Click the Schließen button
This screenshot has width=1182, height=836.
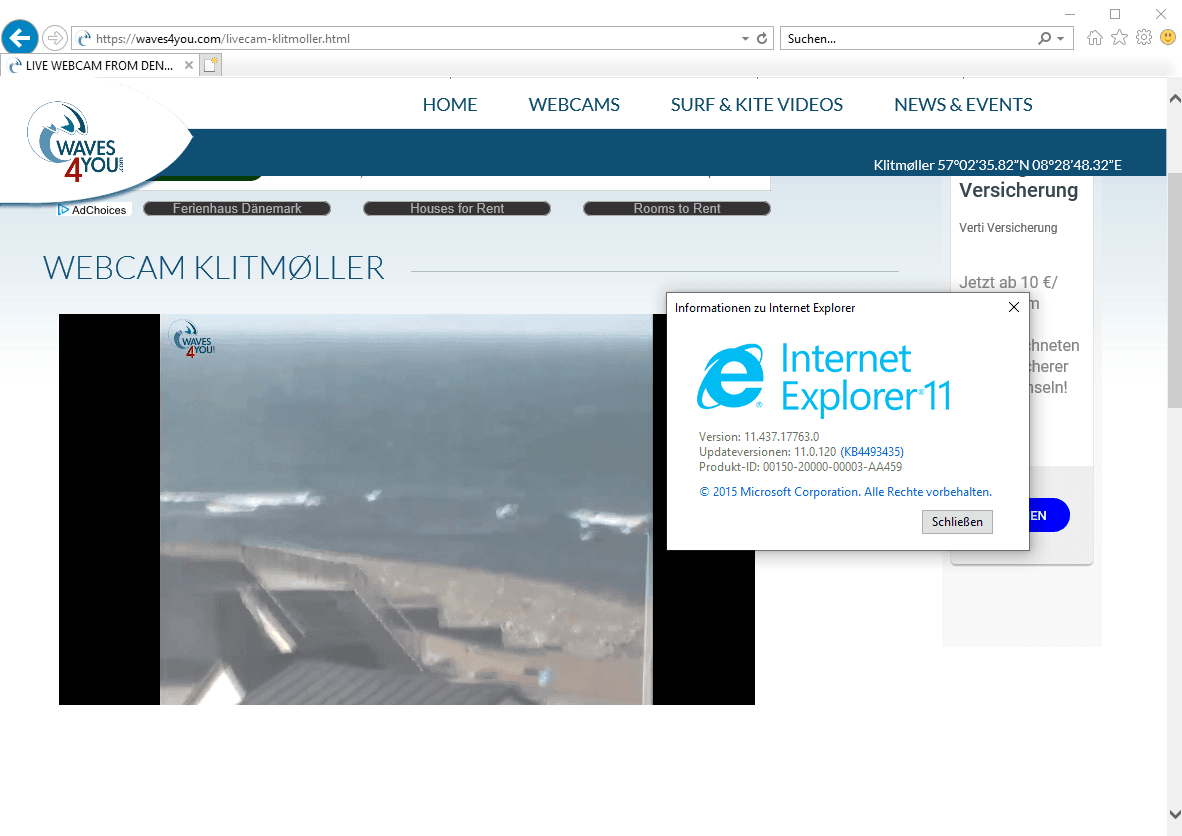coord(957,522)
